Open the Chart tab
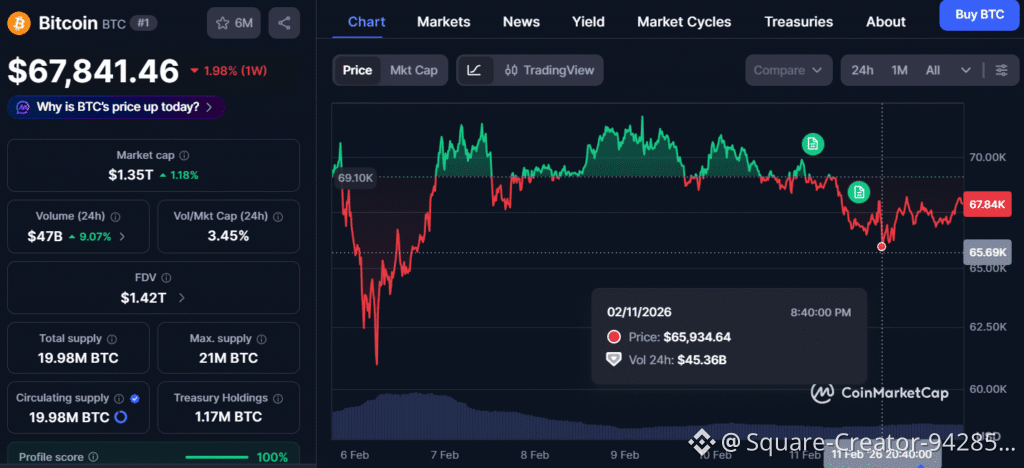 tap(366, 22)
